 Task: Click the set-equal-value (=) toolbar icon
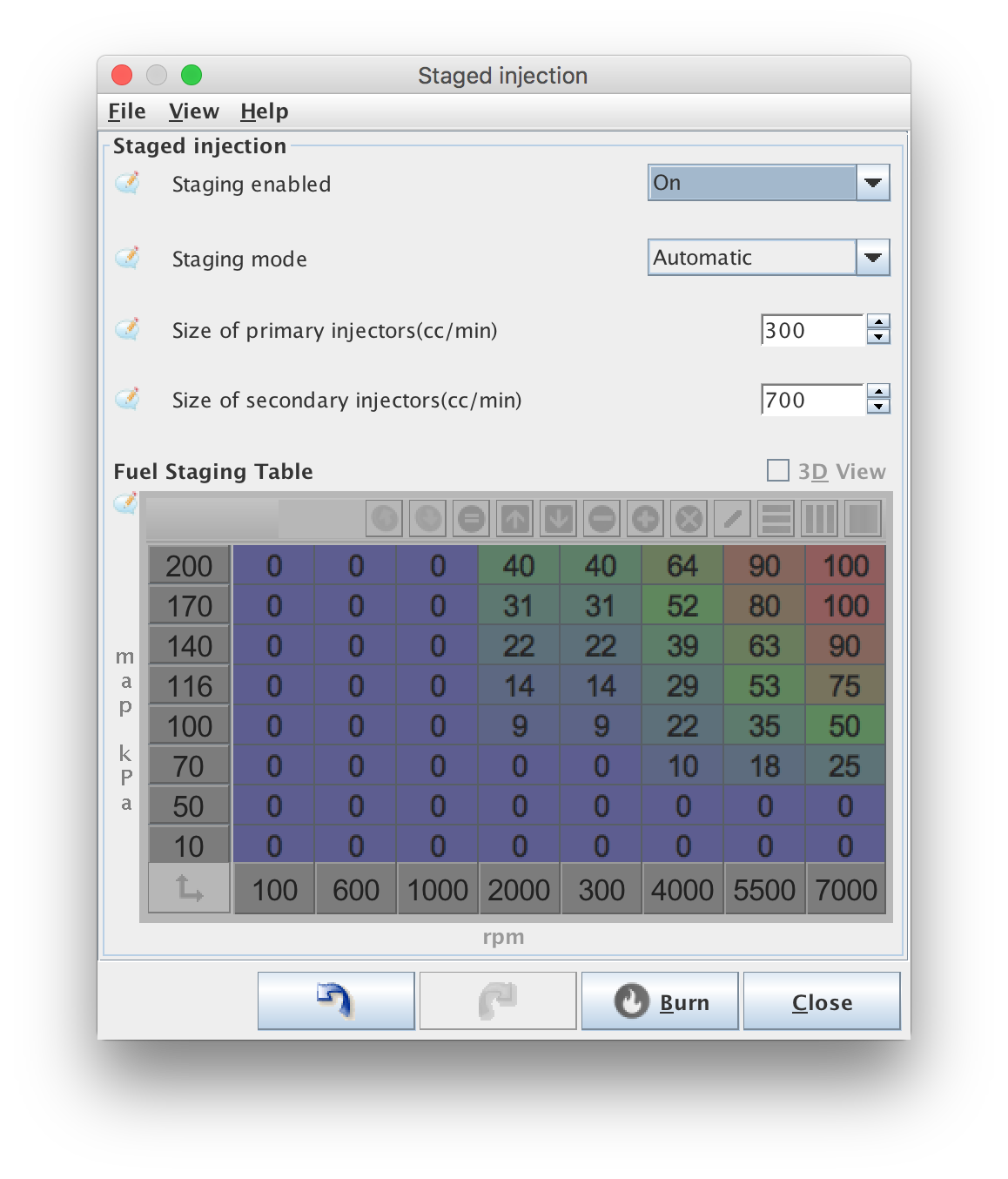[472, 519]
